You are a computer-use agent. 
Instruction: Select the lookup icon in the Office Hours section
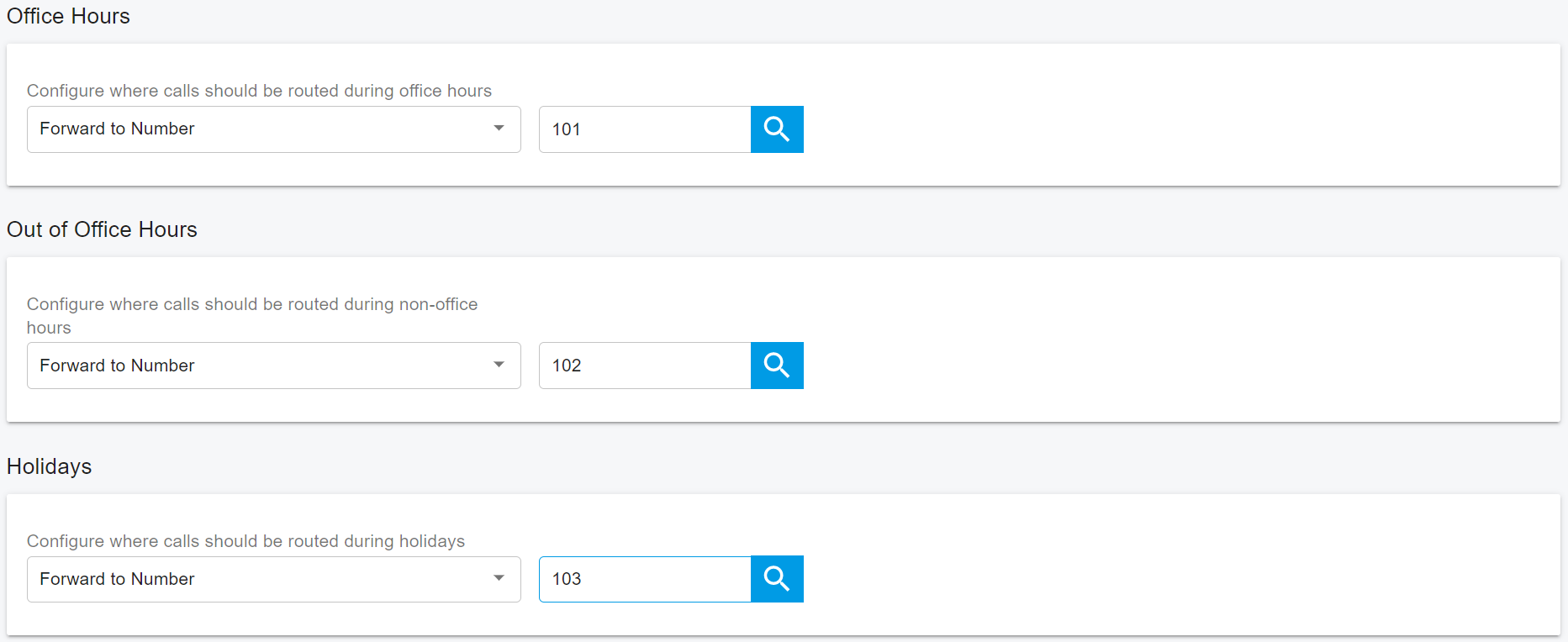[x=776, y=129]
